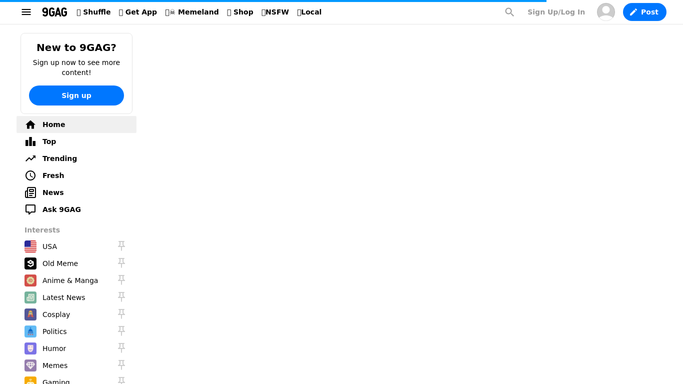
Task: Open Memeland in the top bar
Action: (192, 12)
